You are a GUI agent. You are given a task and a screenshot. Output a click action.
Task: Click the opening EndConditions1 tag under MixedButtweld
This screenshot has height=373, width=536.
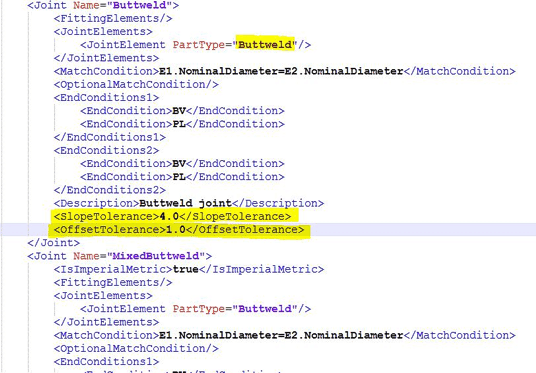[x=106, y=362]
